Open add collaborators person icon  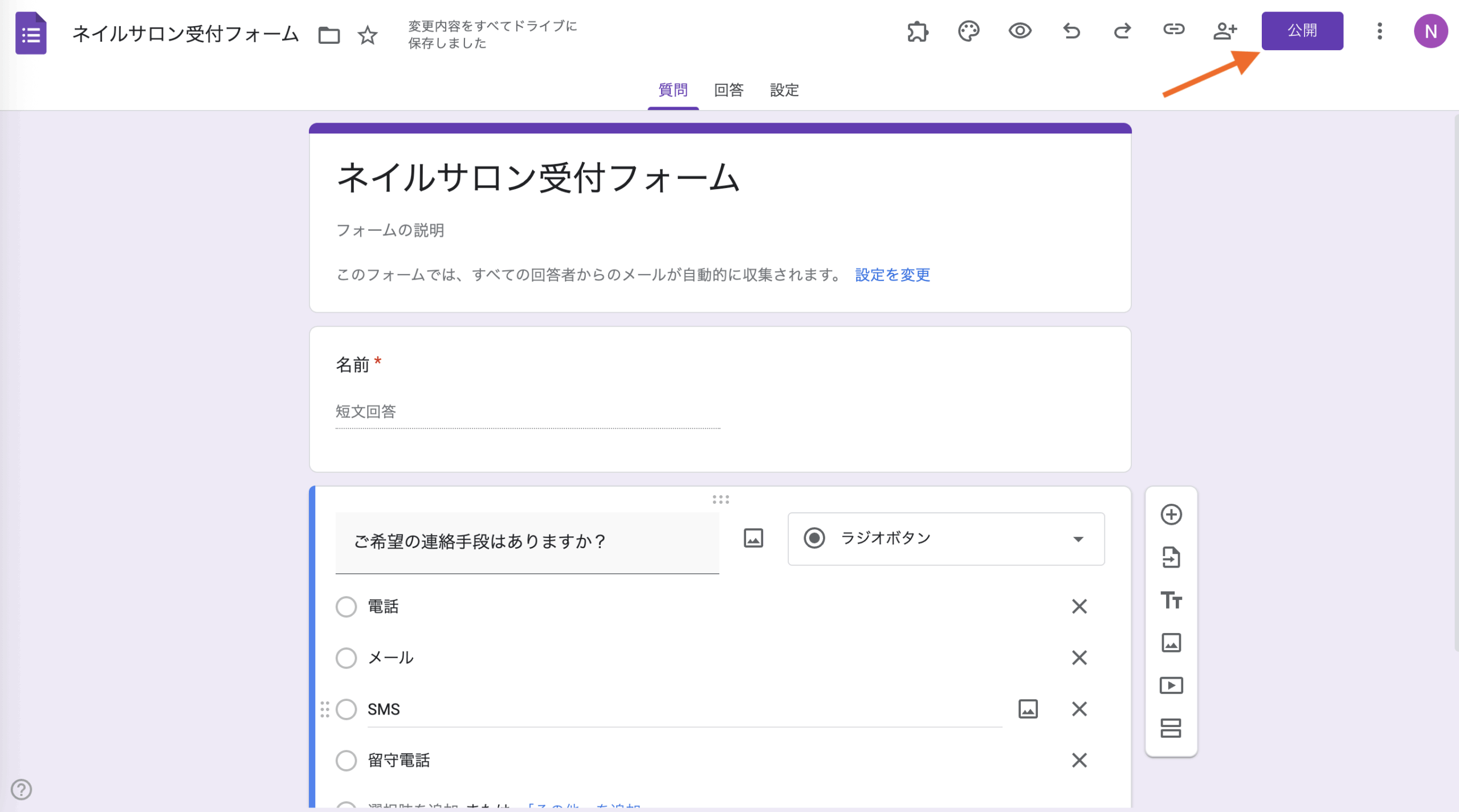point(1225,31)
